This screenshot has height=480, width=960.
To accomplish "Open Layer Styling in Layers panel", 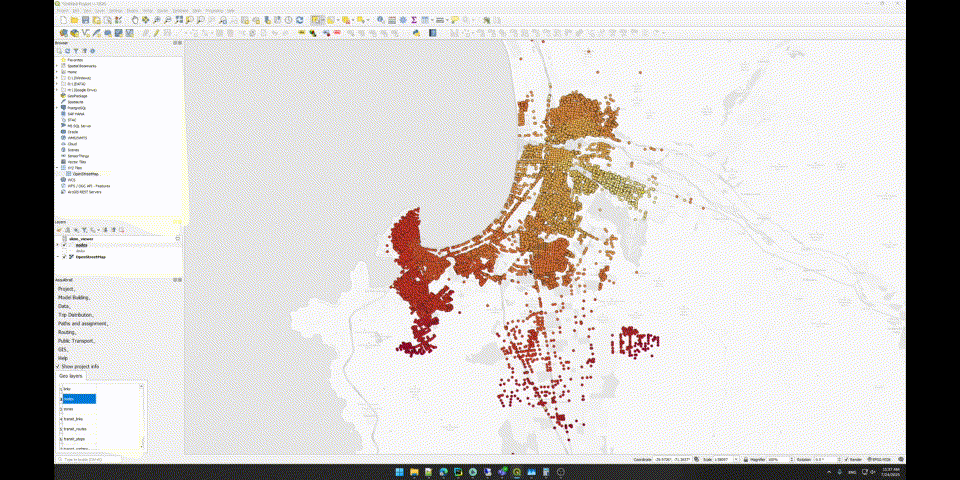I will pos(59,230).
